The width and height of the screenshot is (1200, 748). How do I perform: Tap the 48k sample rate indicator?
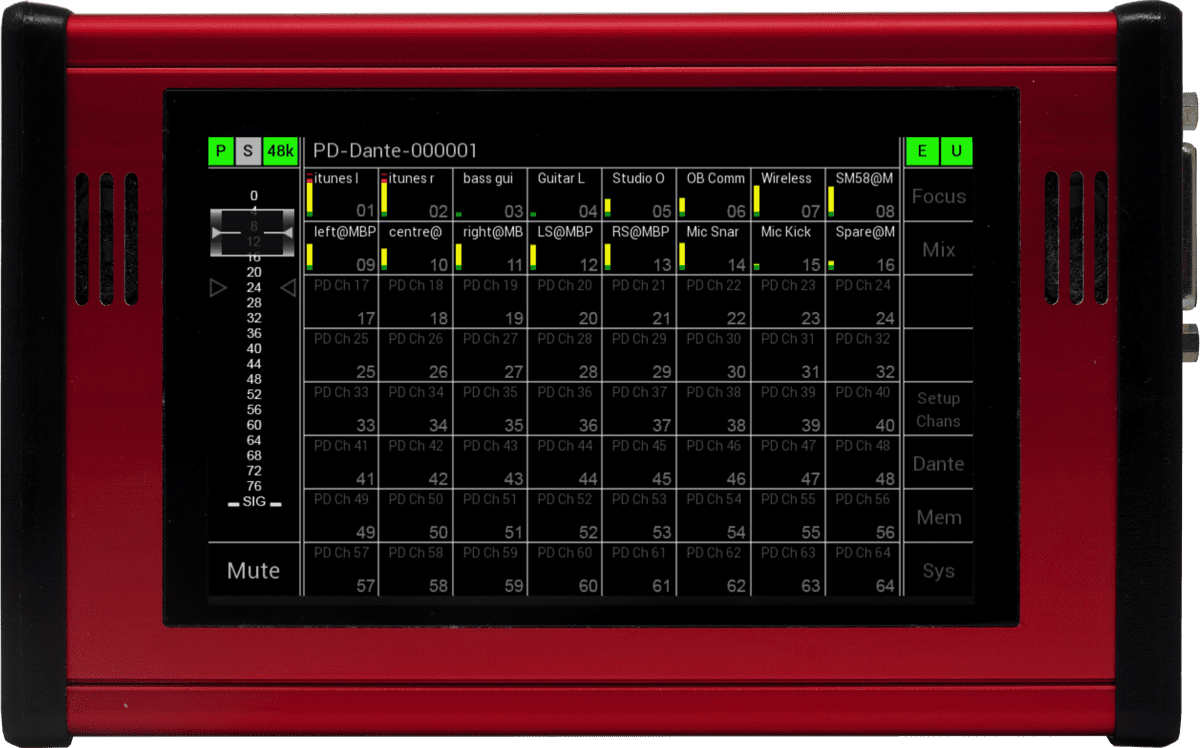[x=281, y=152]
